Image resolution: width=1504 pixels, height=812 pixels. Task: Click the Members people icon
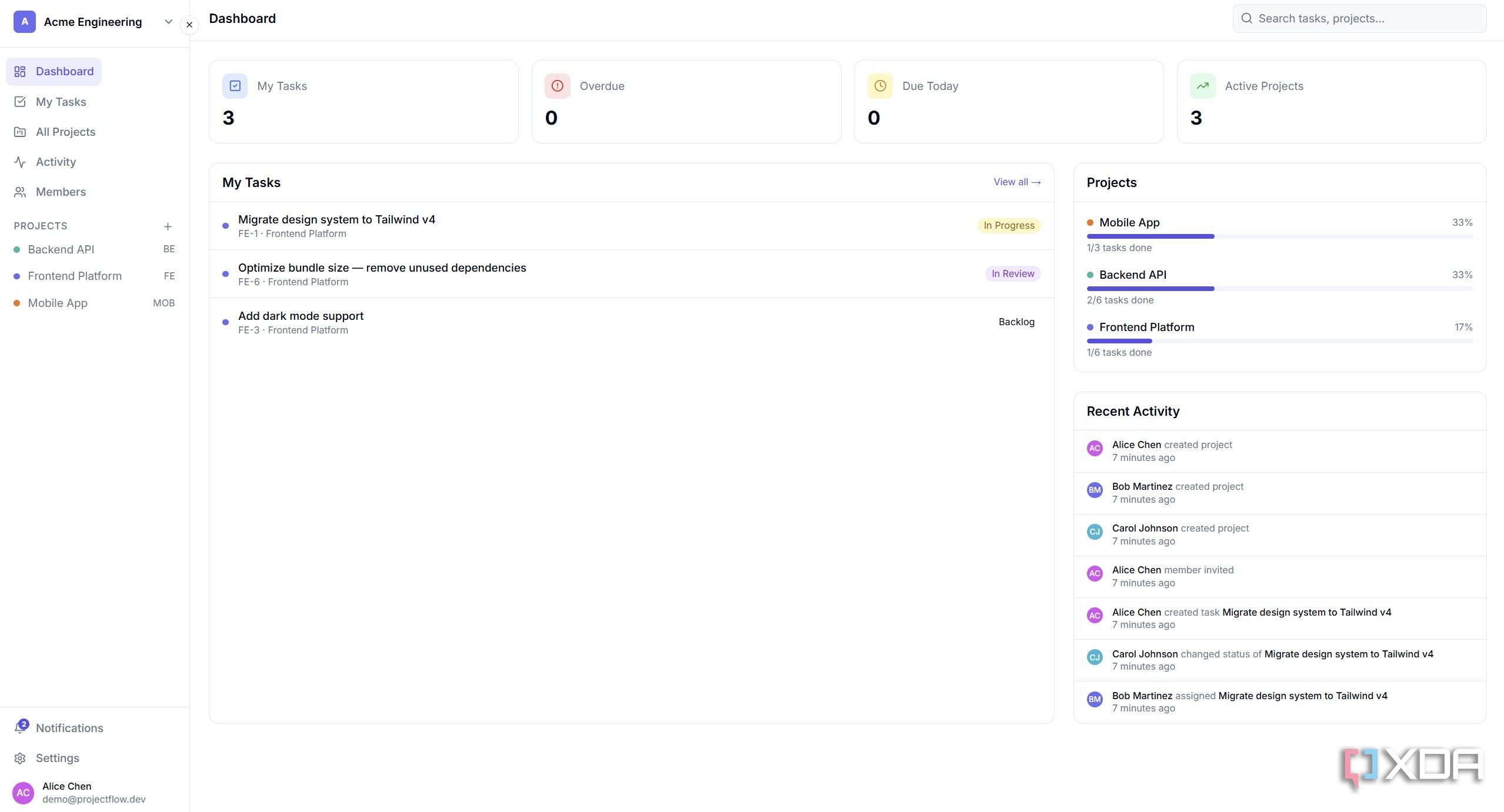20,192
